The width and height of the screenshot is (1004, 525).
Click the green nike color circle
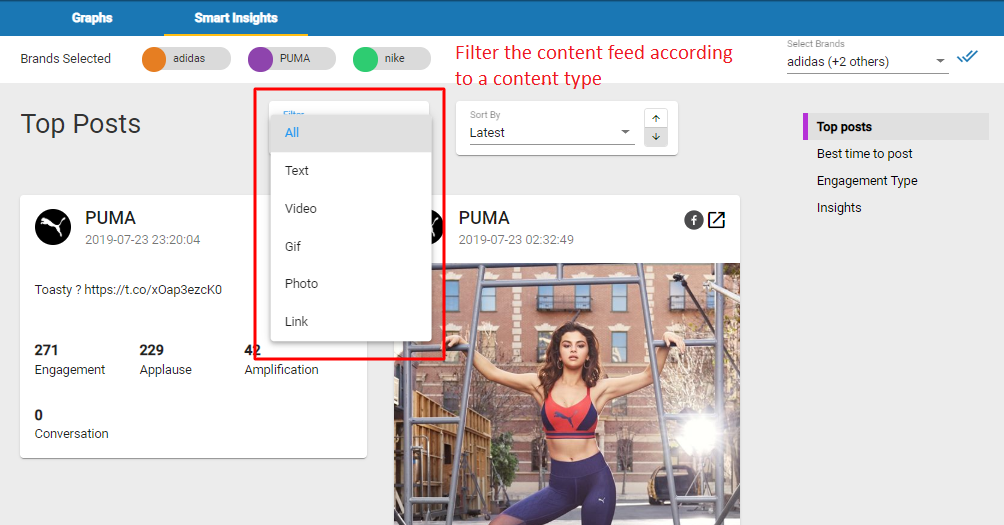pos(365,59)
